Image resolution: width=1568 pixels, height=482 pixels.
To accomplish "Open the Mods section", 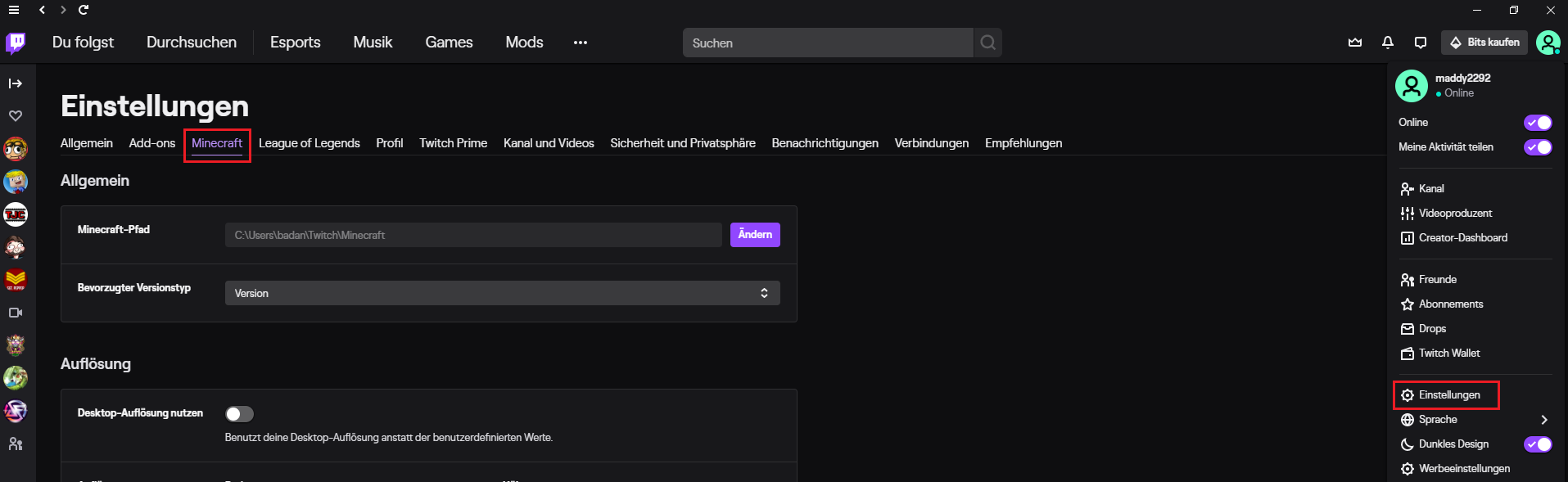I will pos(524,43).
